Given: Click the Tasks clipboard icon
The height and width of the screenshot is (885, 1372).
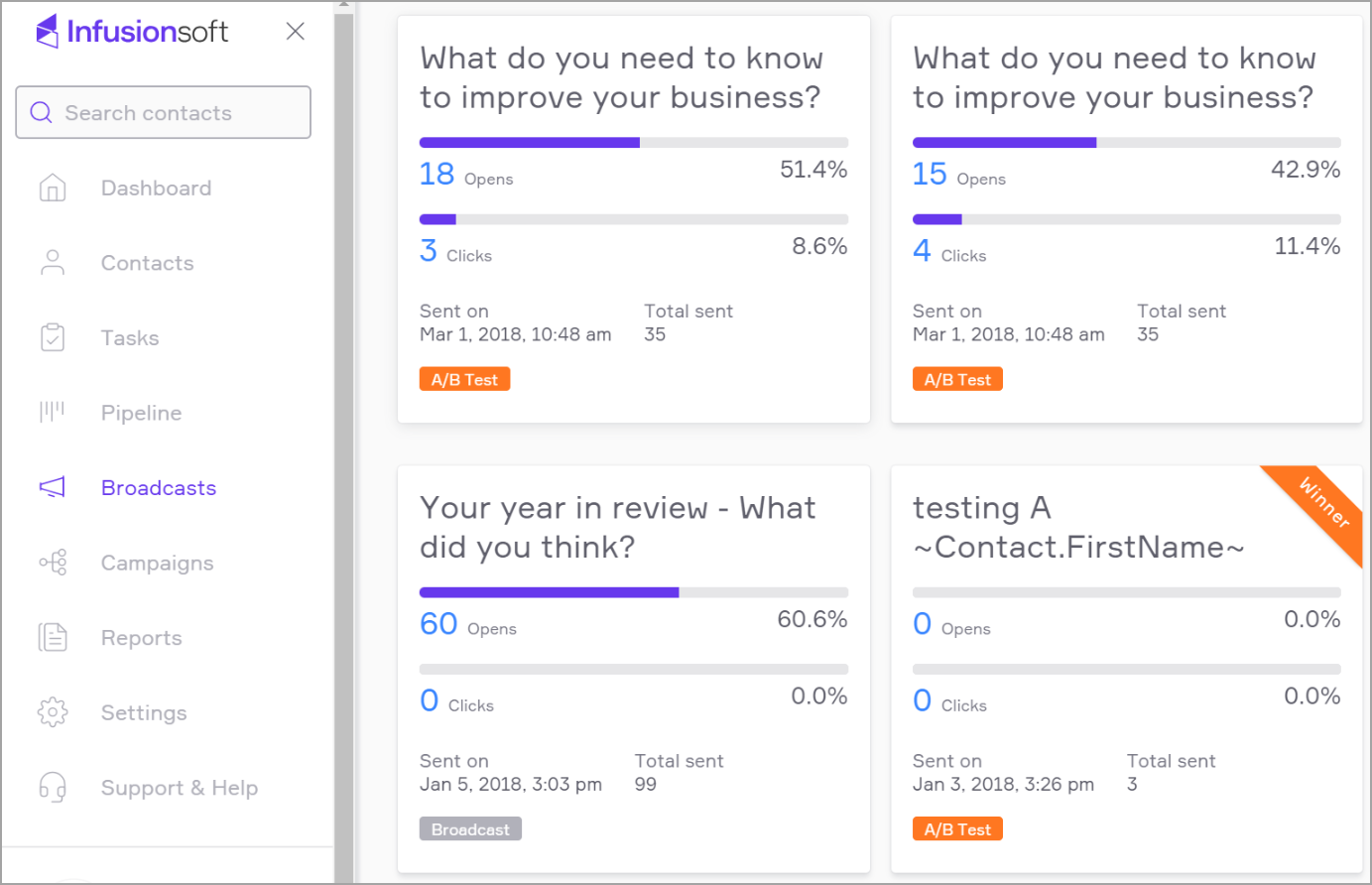Looking at the screenshot, I should pos(53,337).
